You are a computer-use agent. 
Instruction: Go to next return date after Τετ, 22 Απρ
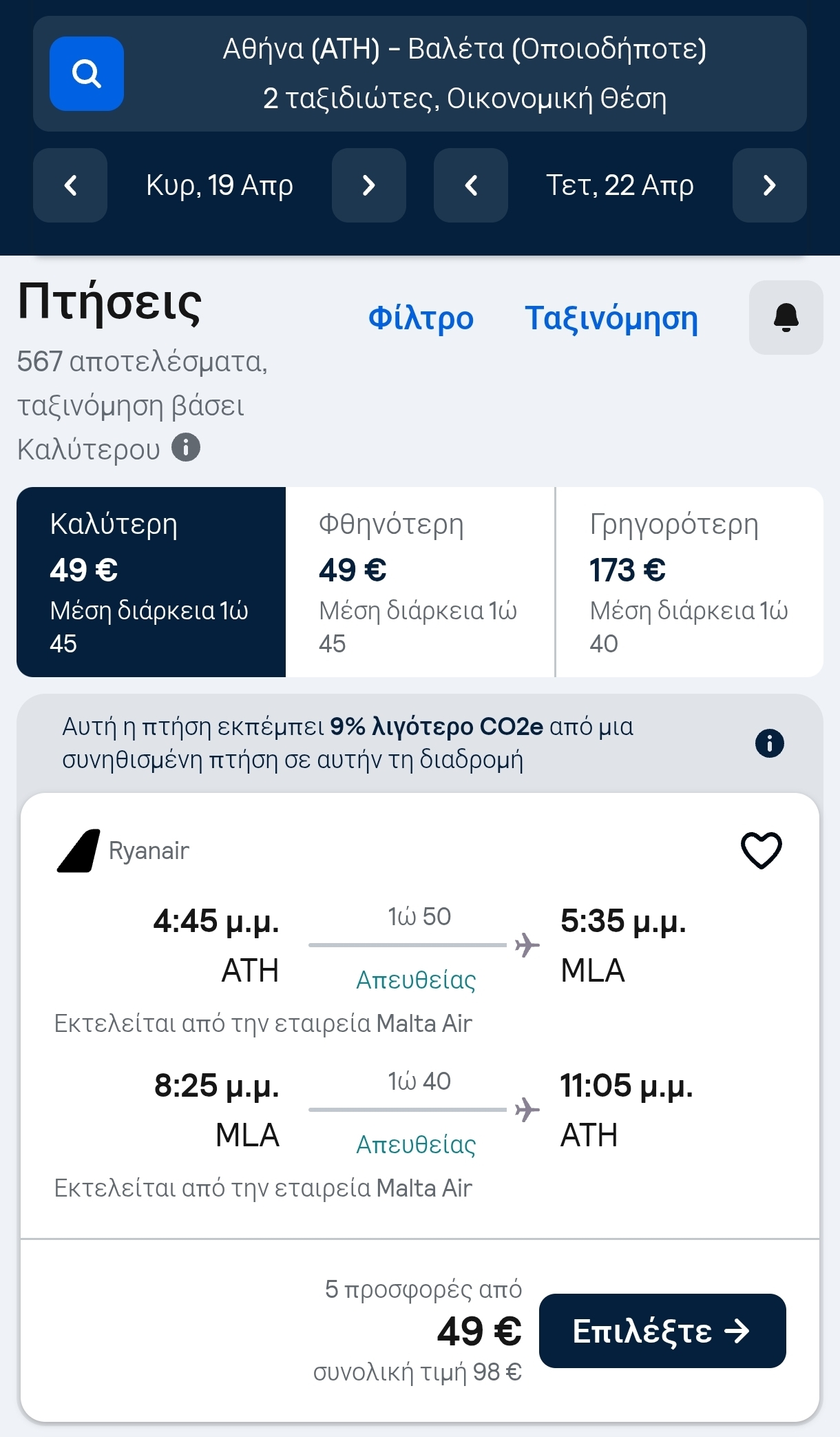click(x=769, y=185)
